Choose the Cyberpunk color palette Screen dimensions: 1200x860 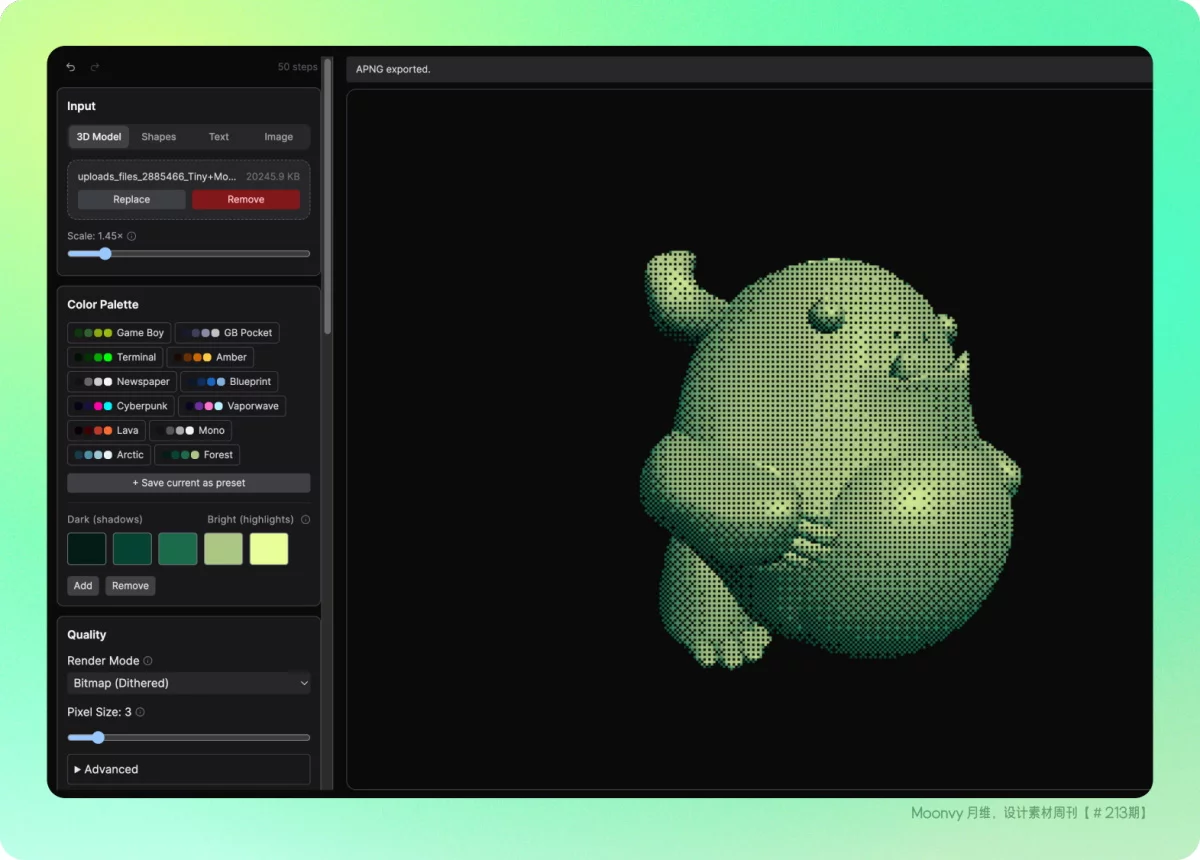coord(121,406)
